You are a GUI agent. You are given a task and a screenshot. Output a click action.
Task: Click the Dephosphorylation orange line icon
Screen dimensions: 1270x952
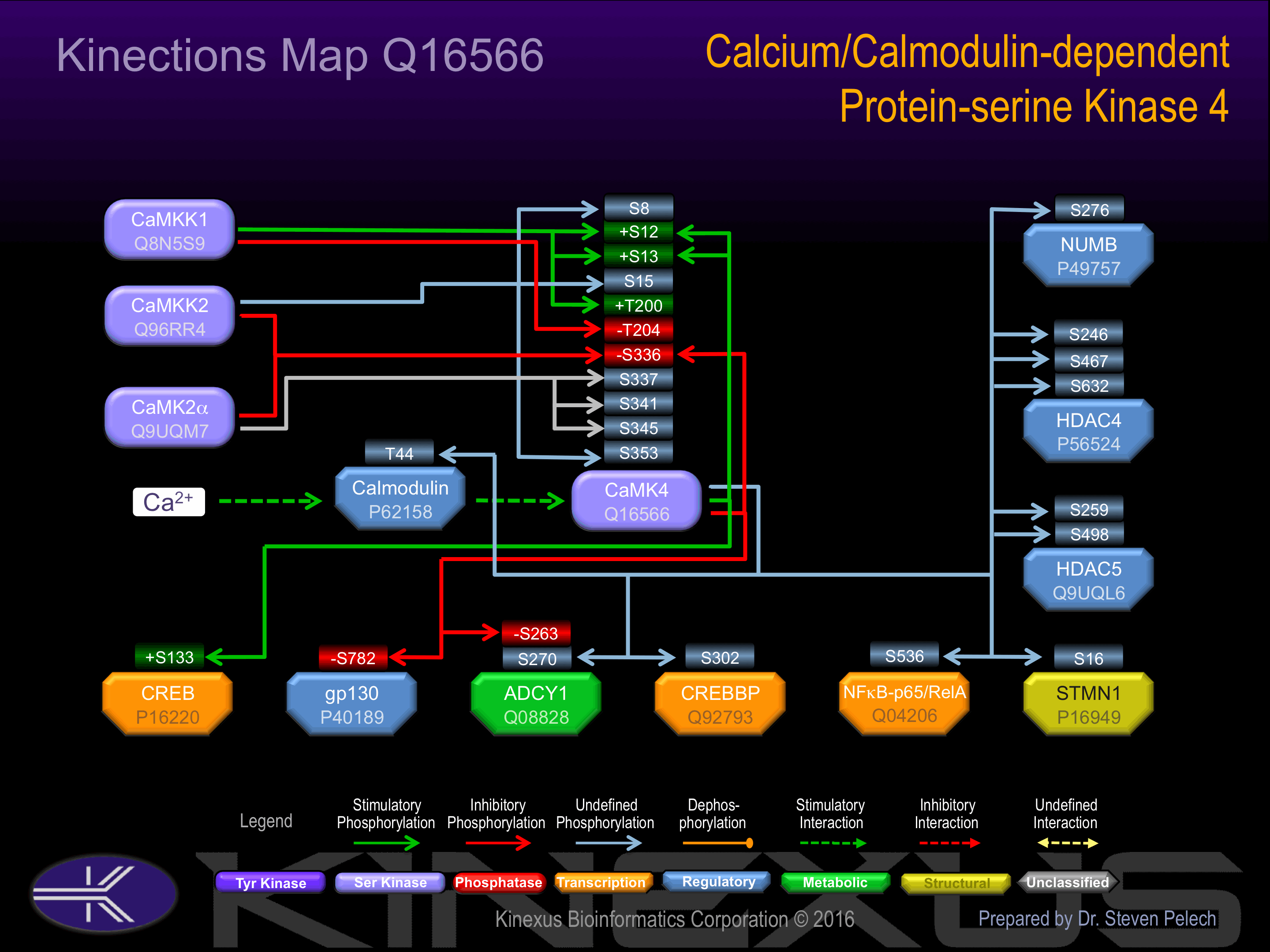click(x=717, y=843)
